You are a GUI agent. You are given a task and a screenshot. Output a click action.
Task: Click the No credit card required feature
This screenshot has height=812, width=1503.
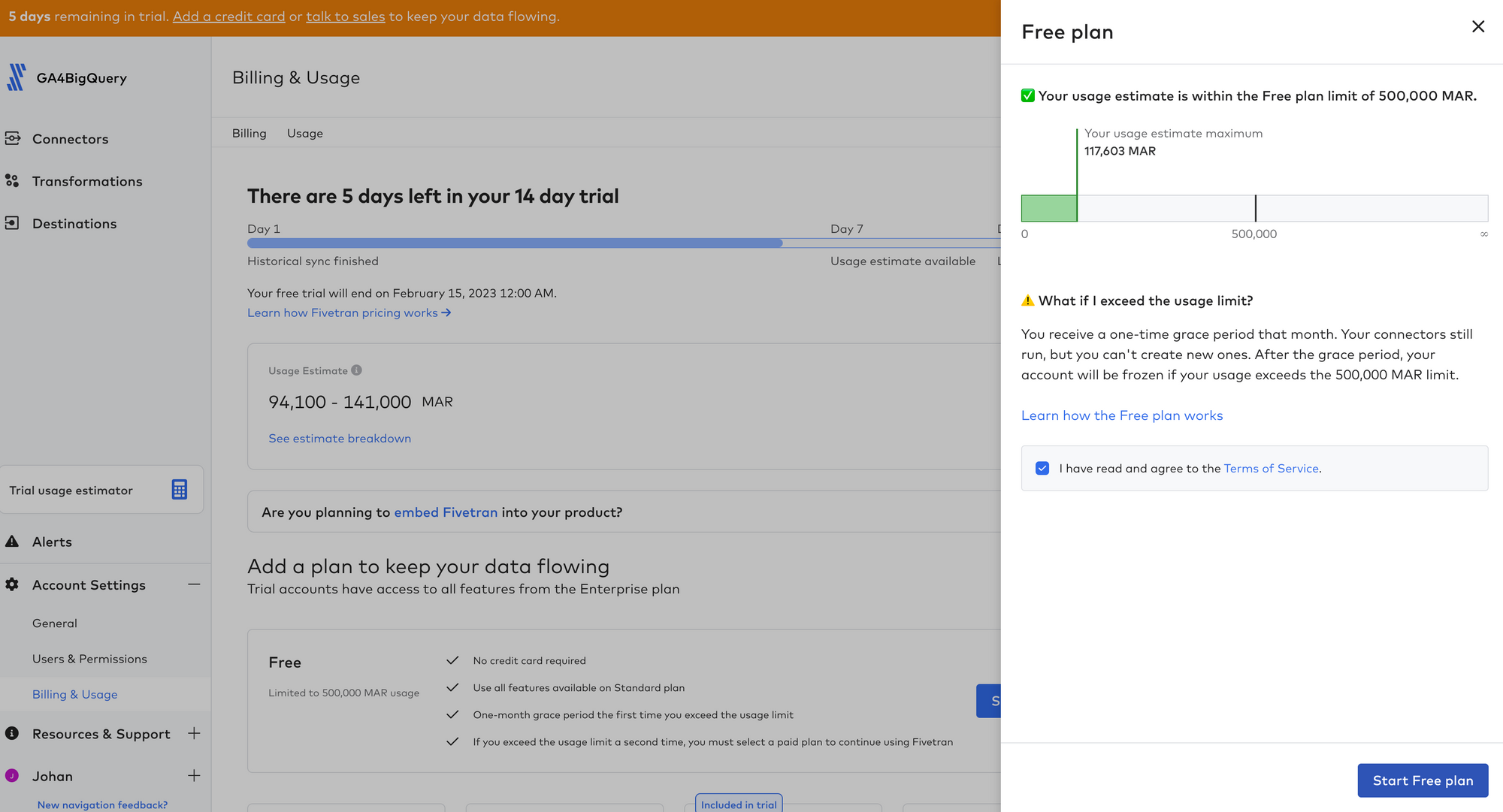coord(529,660)
